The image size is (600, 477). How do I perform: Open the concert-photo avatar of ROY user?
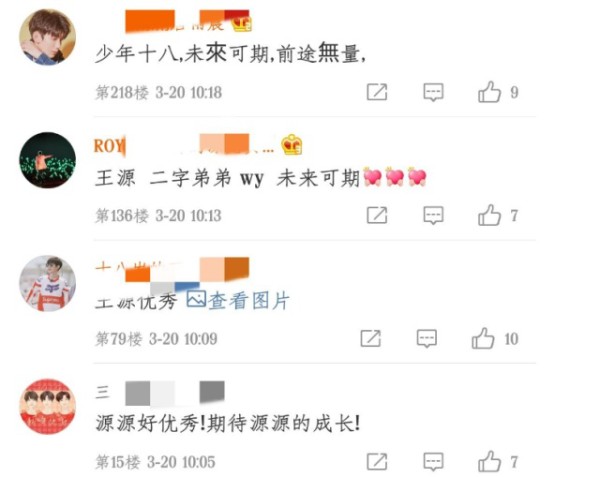(47, 160)
